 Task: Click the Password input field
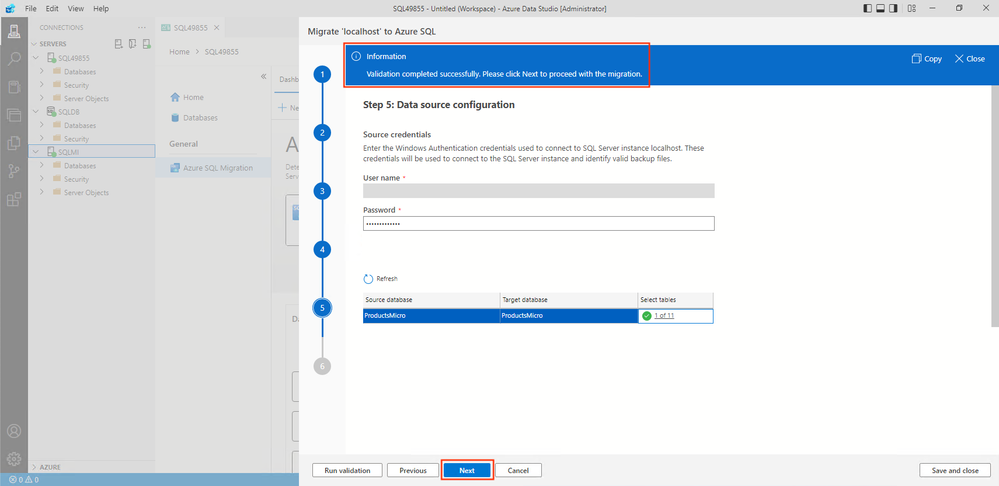(538, 224)
